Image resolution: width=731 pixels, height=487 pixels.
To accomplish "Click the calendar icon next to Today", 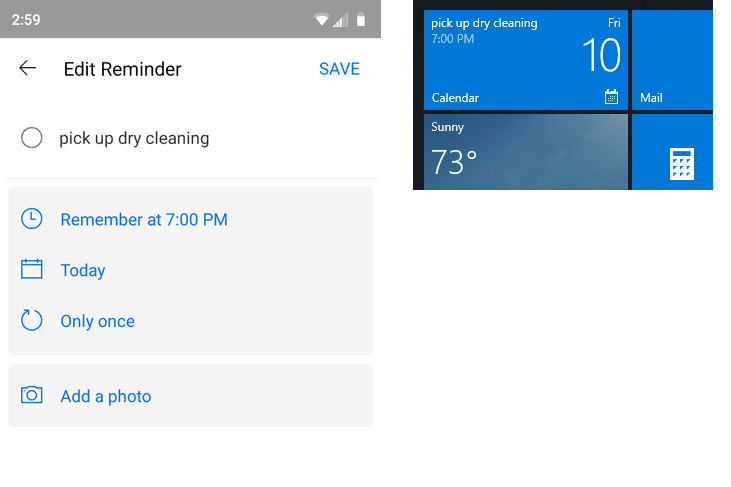I will (32, 269).
